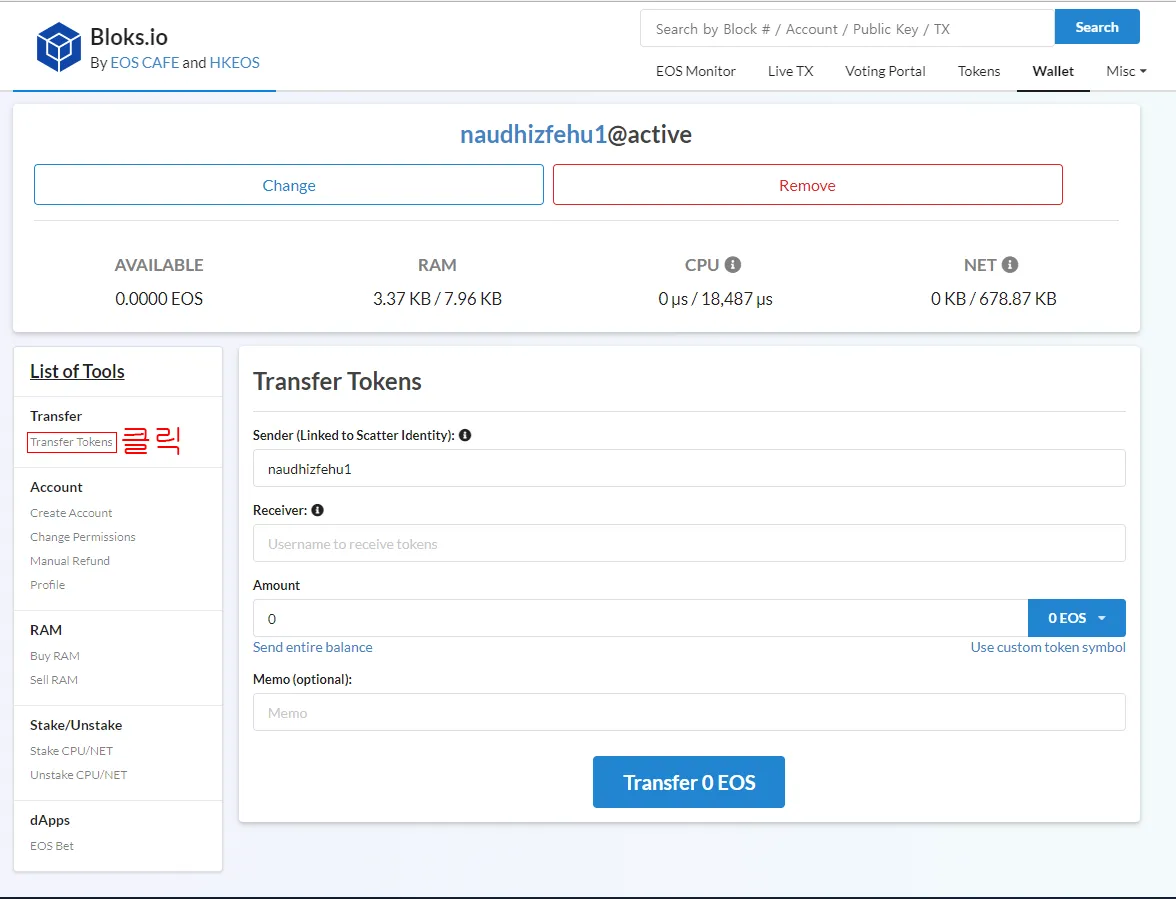Viewport: 1176px width, 899px height.
Task: Click the Receiver username field
Action: 688,544
